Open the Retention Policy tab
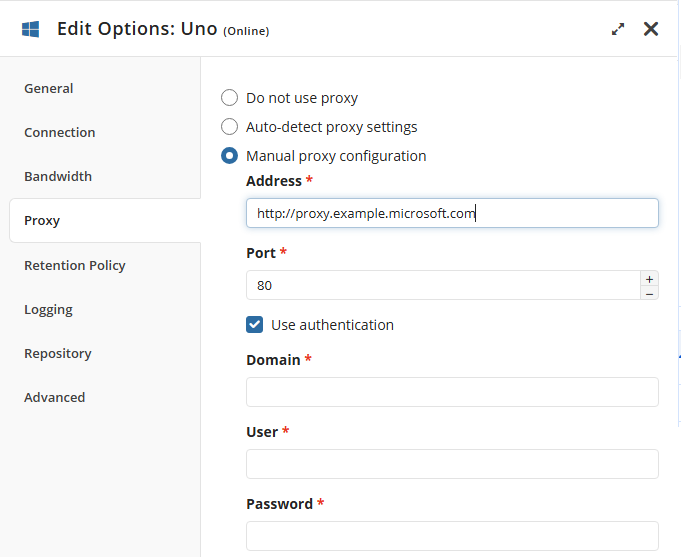The image size is (681, 557). point(75,265)
